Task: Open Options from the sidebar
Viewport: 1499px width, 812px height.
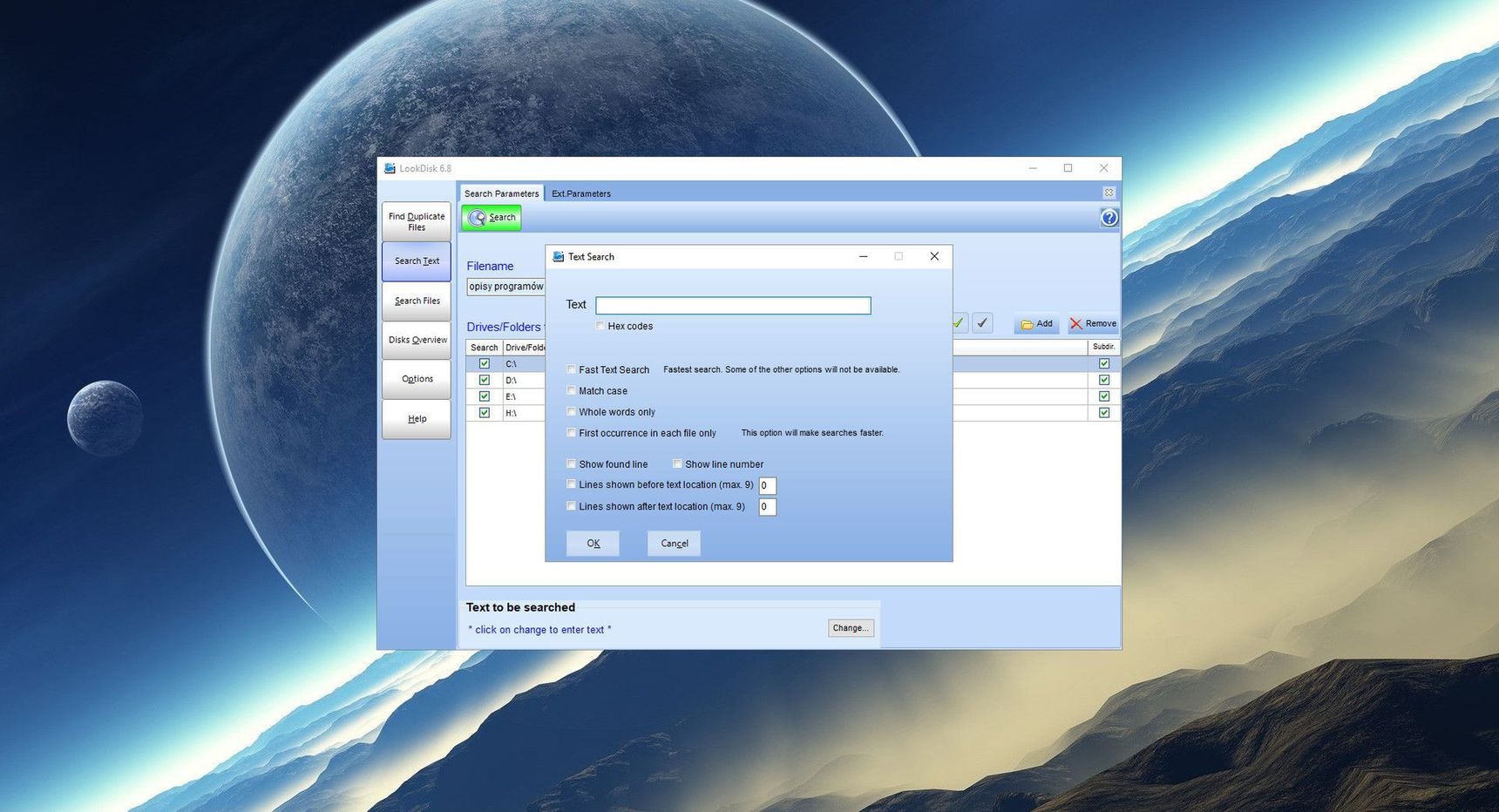Action: coord(417,379)
